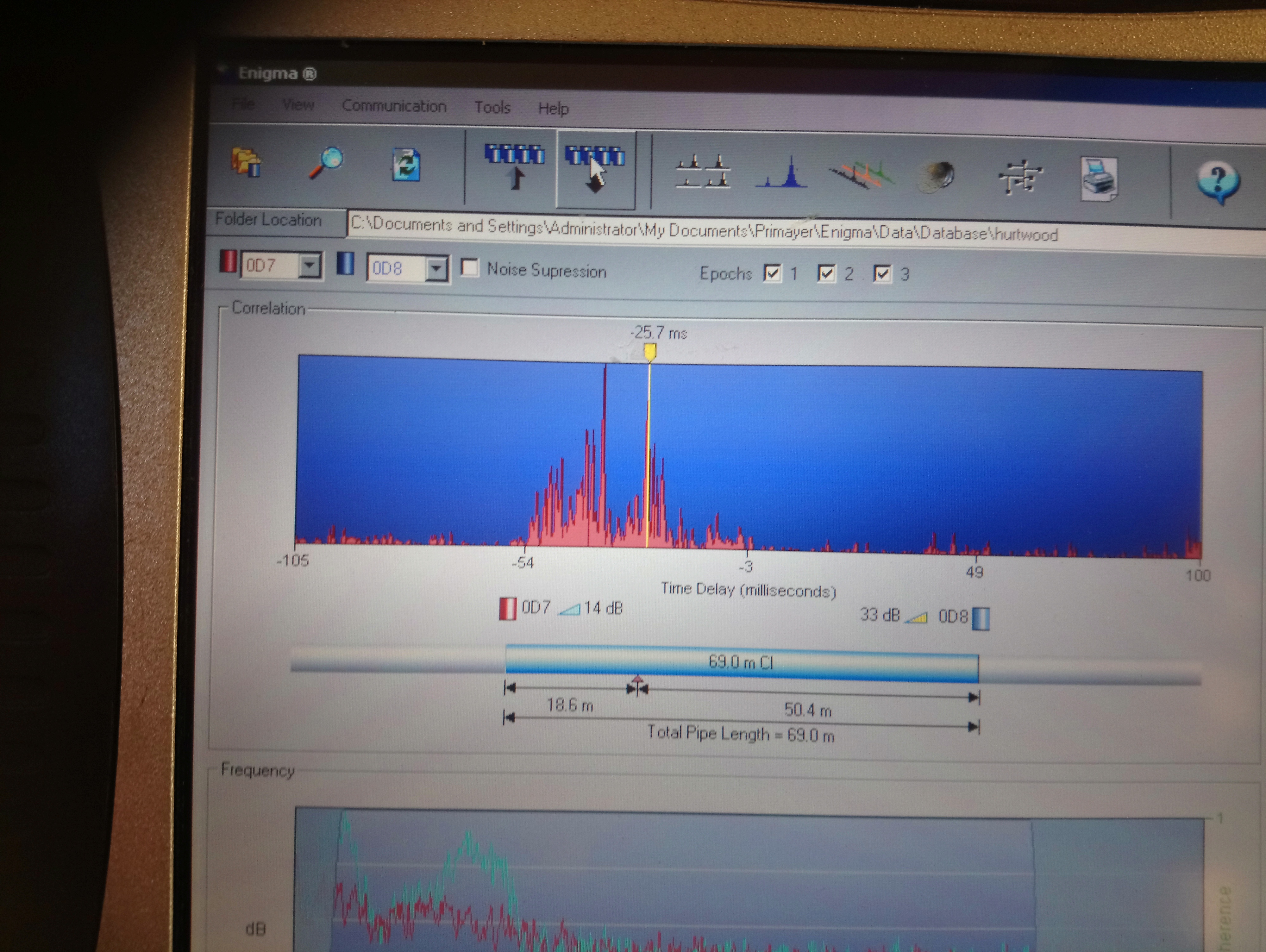The height and width of the screenshot is (952, 1266).
Task: Click the 18.6 m distance label
Action: pyautogui.click(x=570, y=705)
